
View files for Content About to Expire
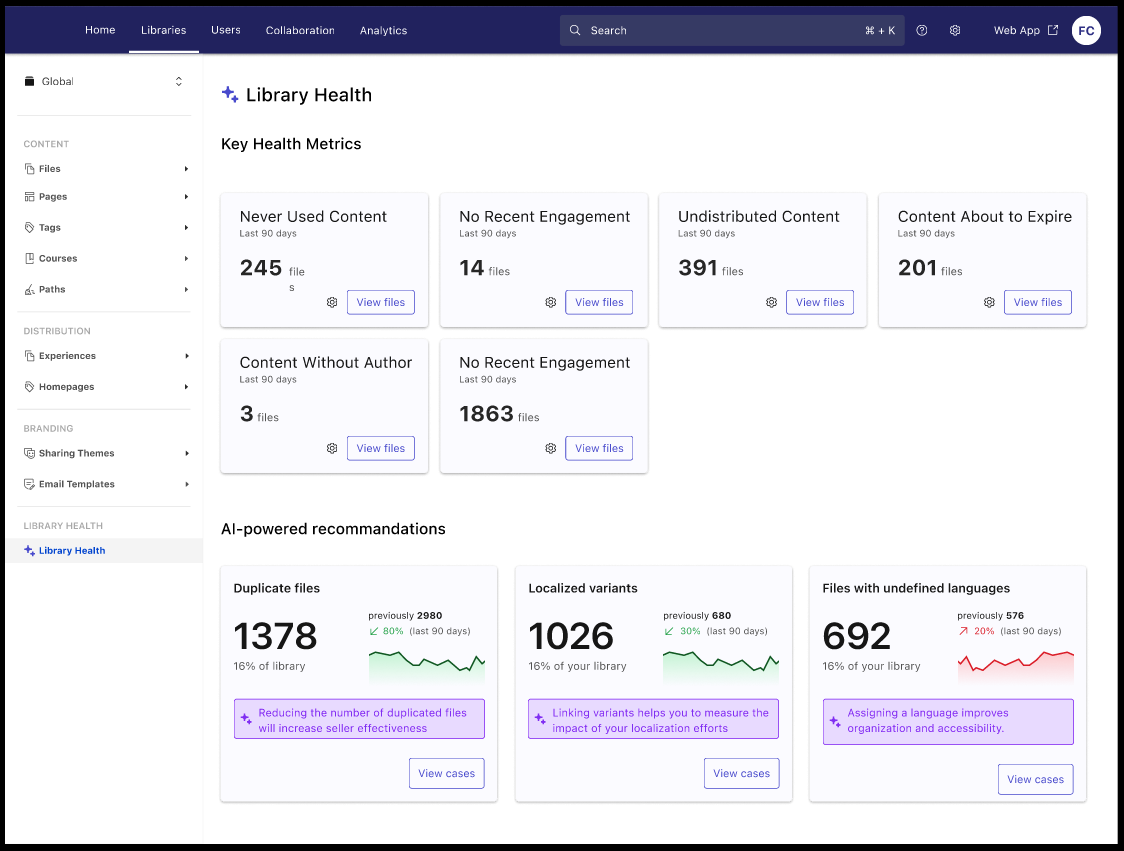pos(1038,303)
